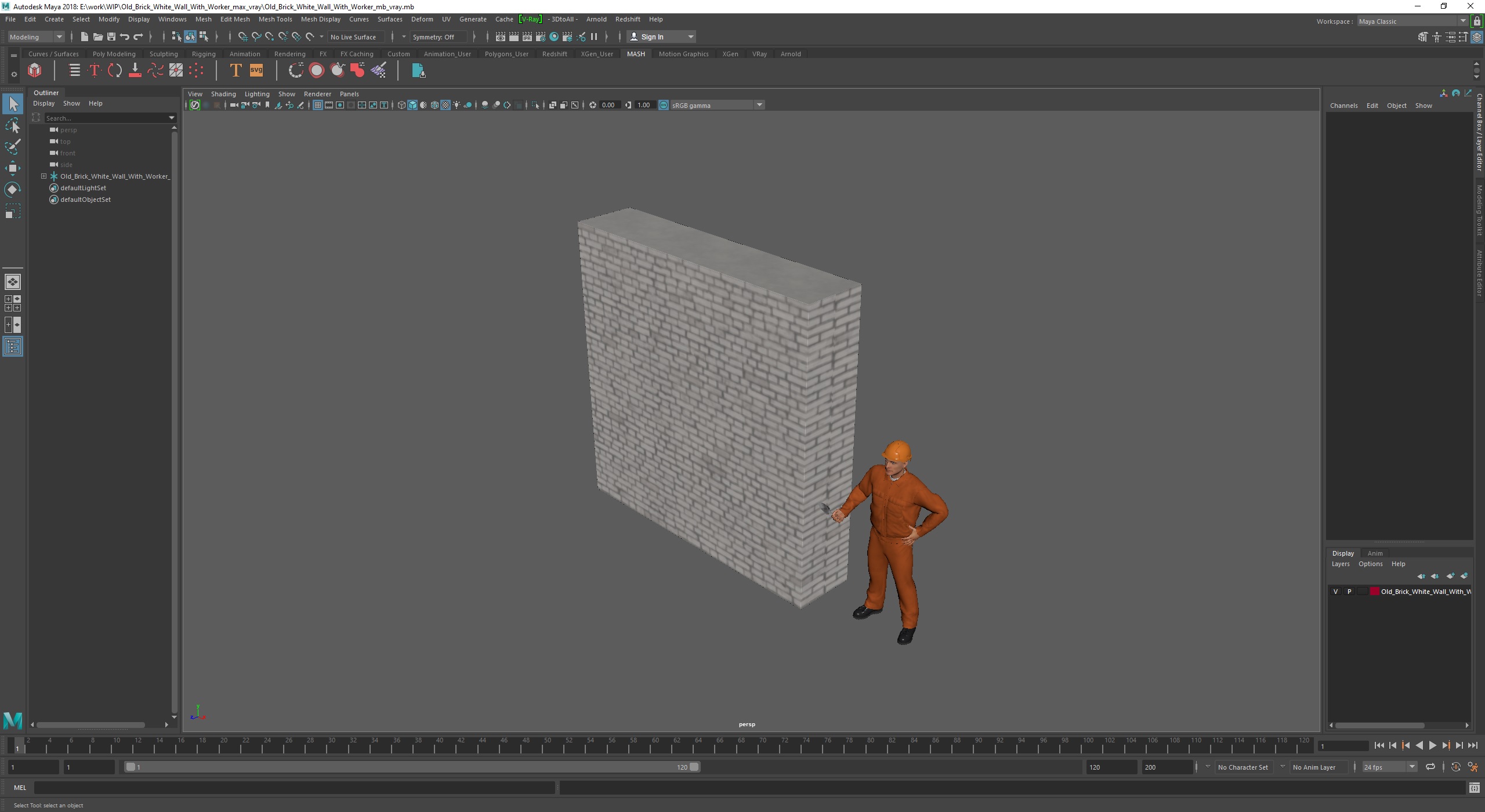Image resolution: width=1485 pixels, height=812 pixels.
Task: Click the Undo arrow icon
Action: coord(124,37)
